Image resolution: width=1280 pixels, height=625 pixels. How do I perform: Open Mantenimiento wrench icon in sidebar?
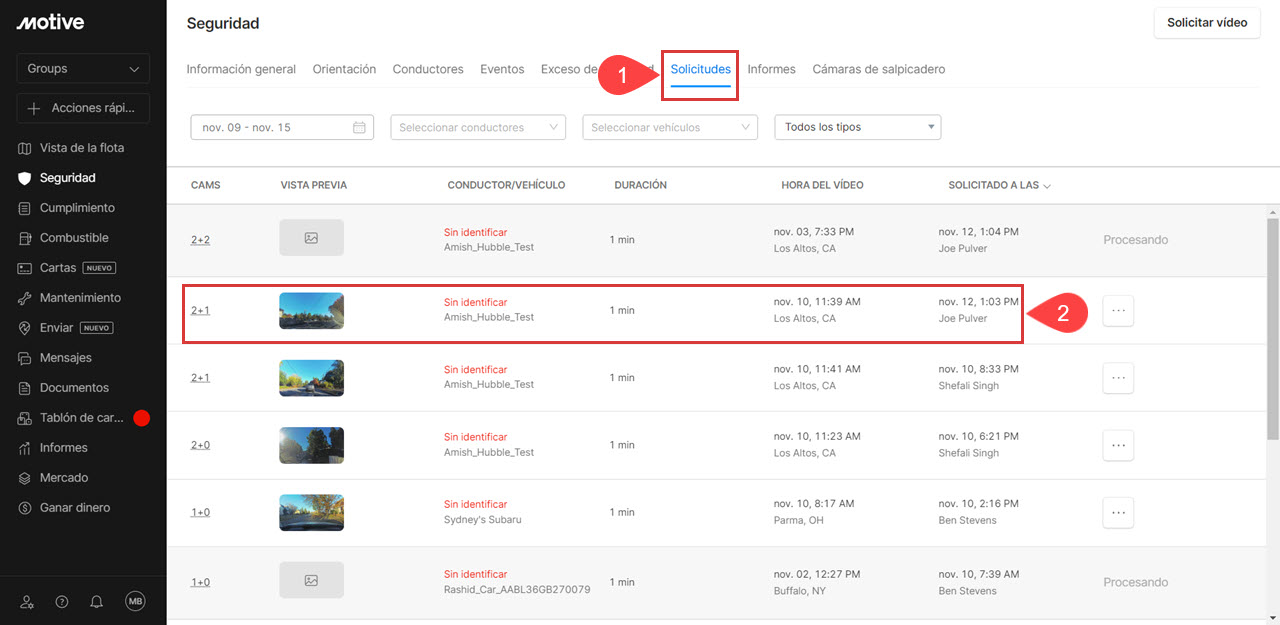tap(25, 298)
